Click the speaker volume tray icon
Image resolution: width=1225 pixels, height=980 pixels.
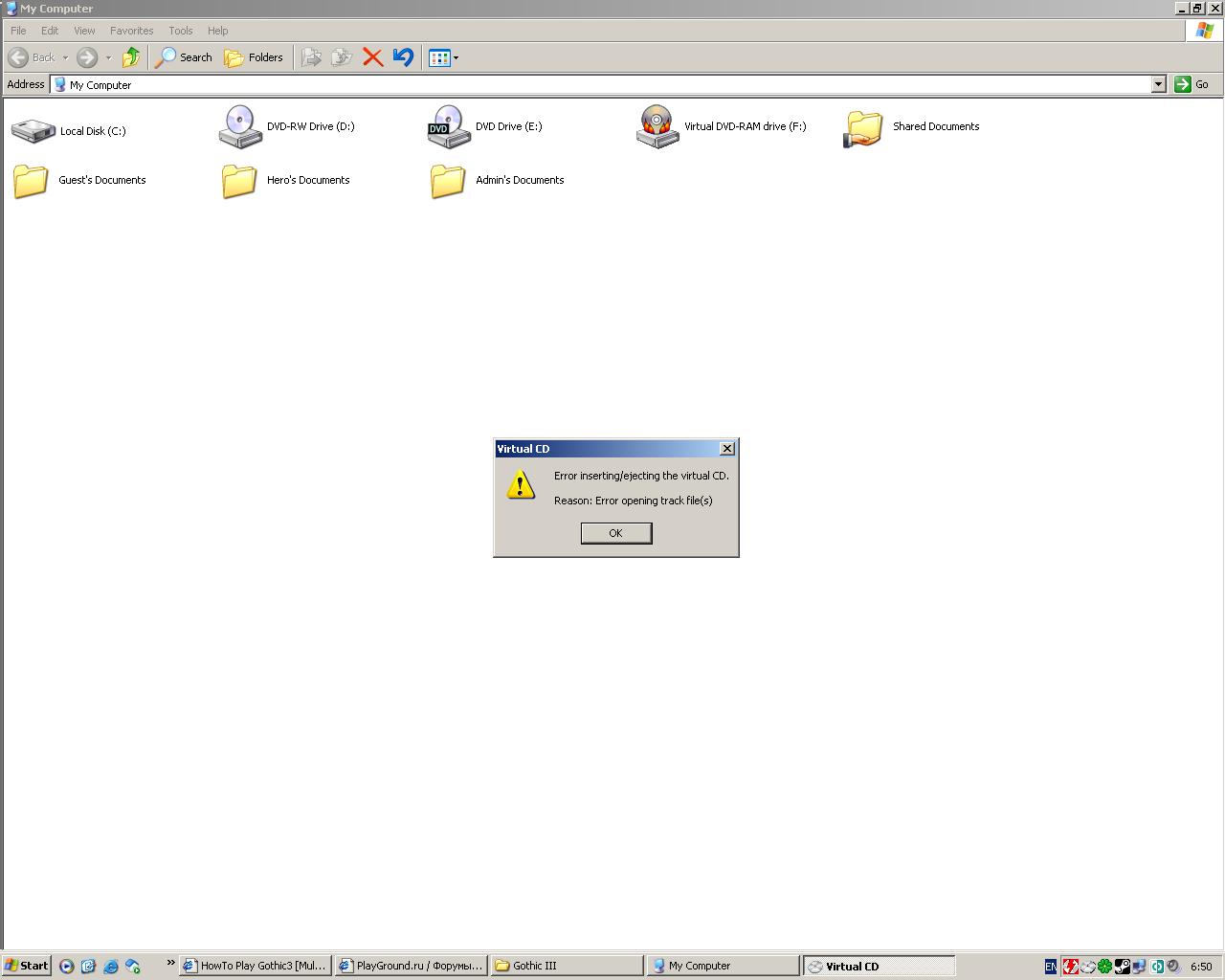pyautogui.click(x=1173, y=967)
